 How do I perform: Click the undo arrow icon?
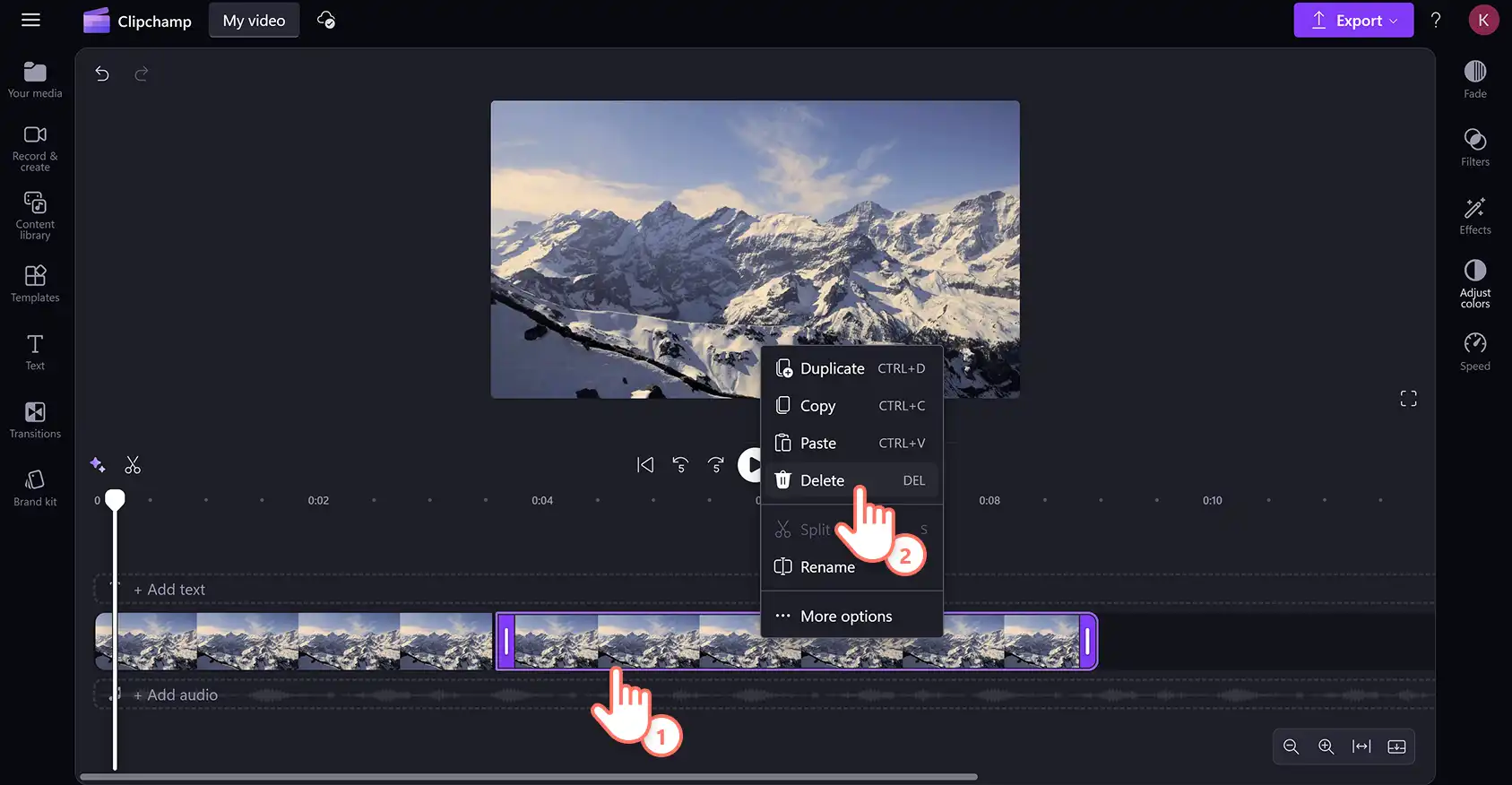tap(102, 73)
